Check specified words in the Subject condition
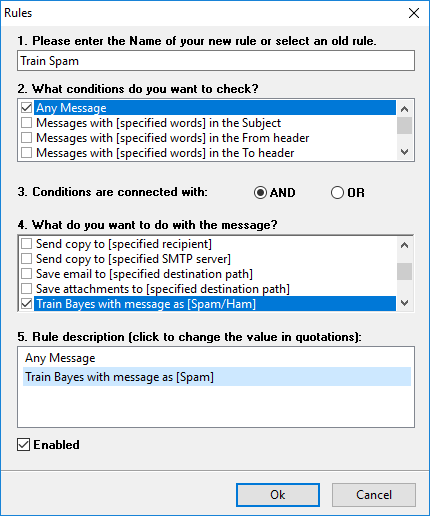The height and width of the screenshot is (516, 430). [x=26, y=123]
